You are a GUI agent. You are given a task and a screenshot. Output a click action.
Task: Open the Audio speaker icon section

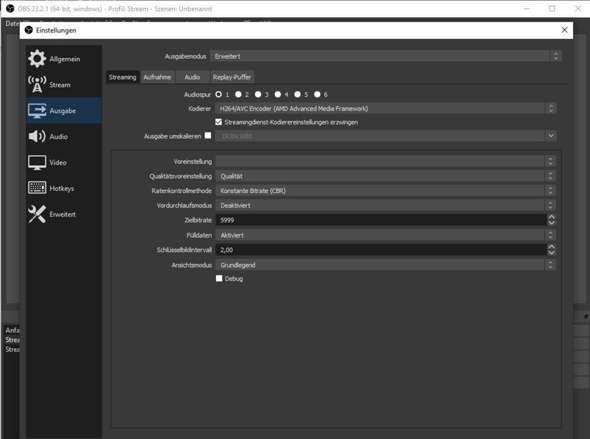point(37,136)
